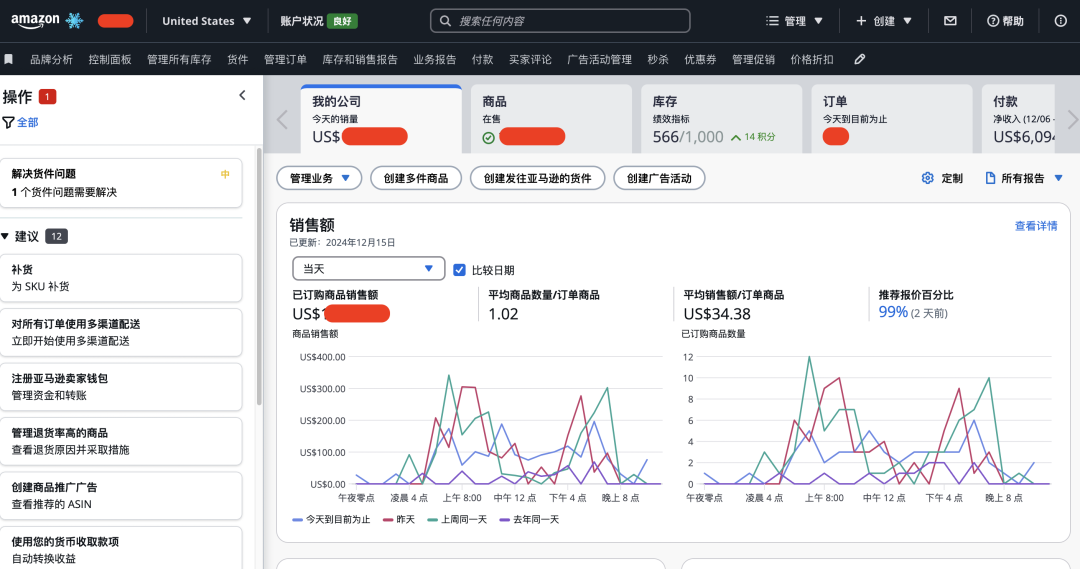Toggle the 比较日期 checkbox

pos(459,270)
